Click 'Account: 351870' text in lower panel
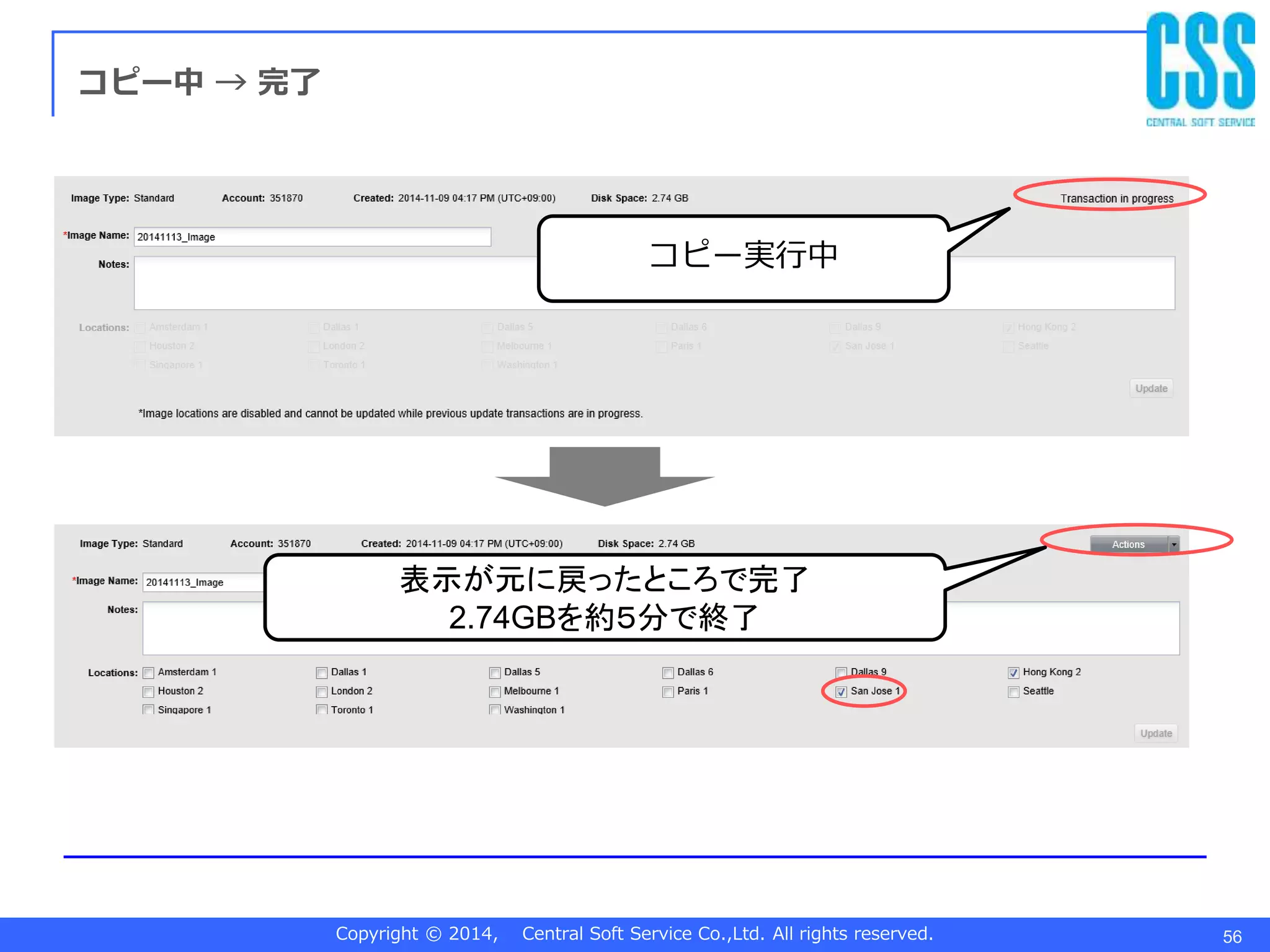 tap(270, 544)
